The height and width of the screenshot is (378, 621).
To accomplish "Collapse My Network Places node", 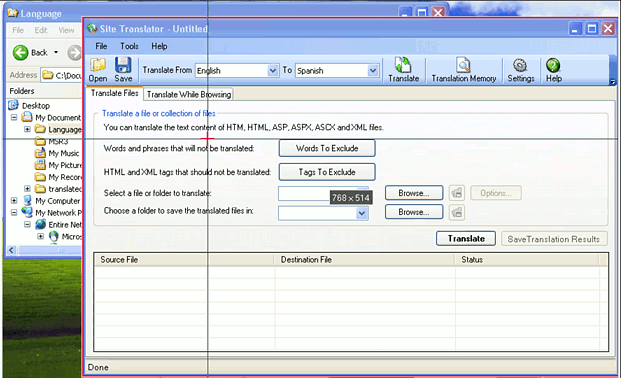I will 14,212.
